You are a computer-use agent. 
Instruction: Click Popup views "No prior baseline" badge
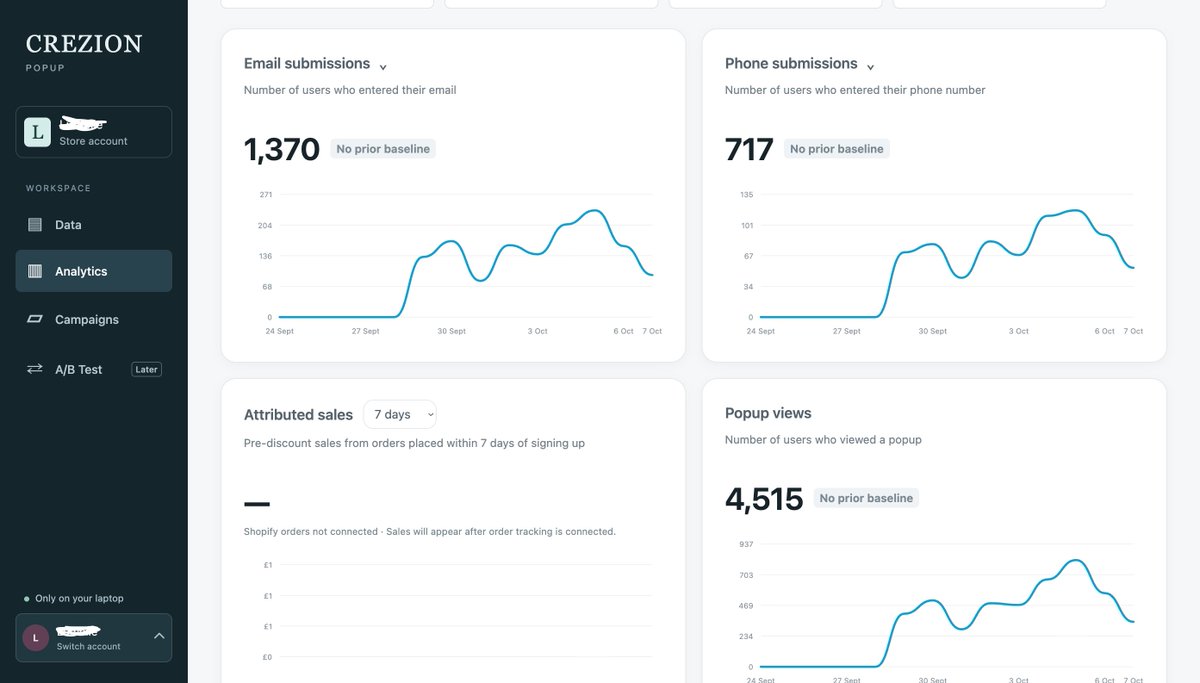click(x=866, y=498)
